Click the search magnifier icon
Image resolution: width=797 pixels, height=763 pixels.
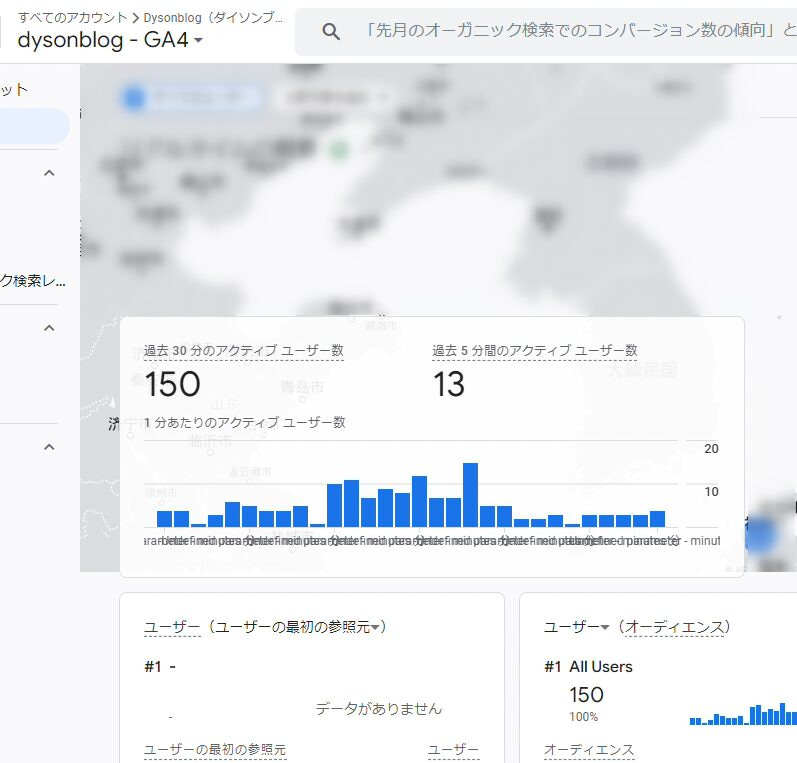pos(331,32)
